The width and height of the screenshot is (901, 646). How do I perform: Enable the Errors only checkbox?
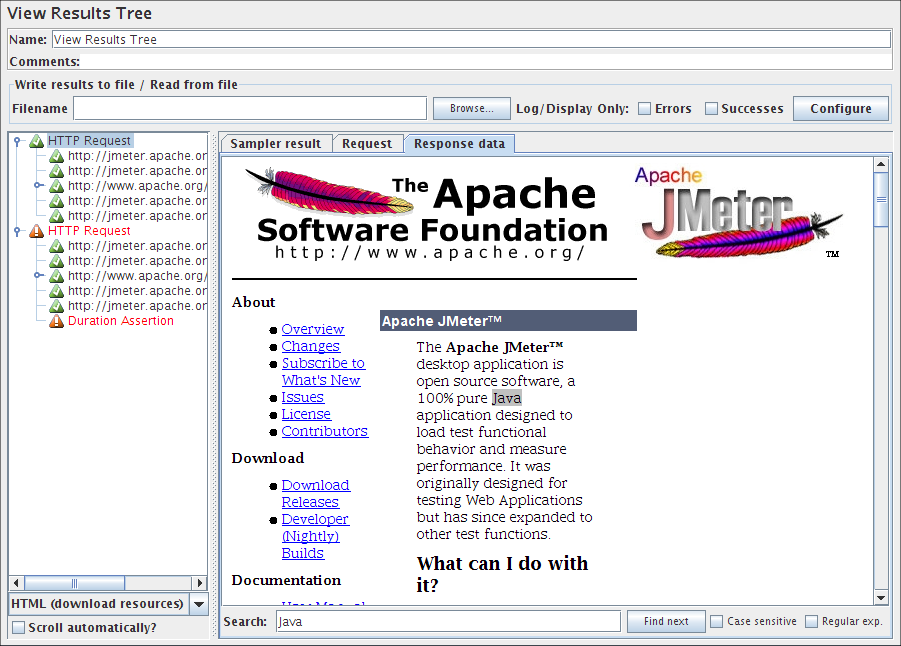[x=645, y=109]
